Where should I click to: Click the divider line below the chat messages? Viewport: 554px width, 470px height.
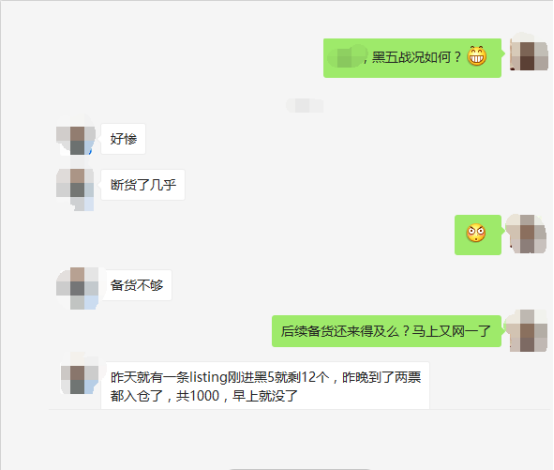300,410
